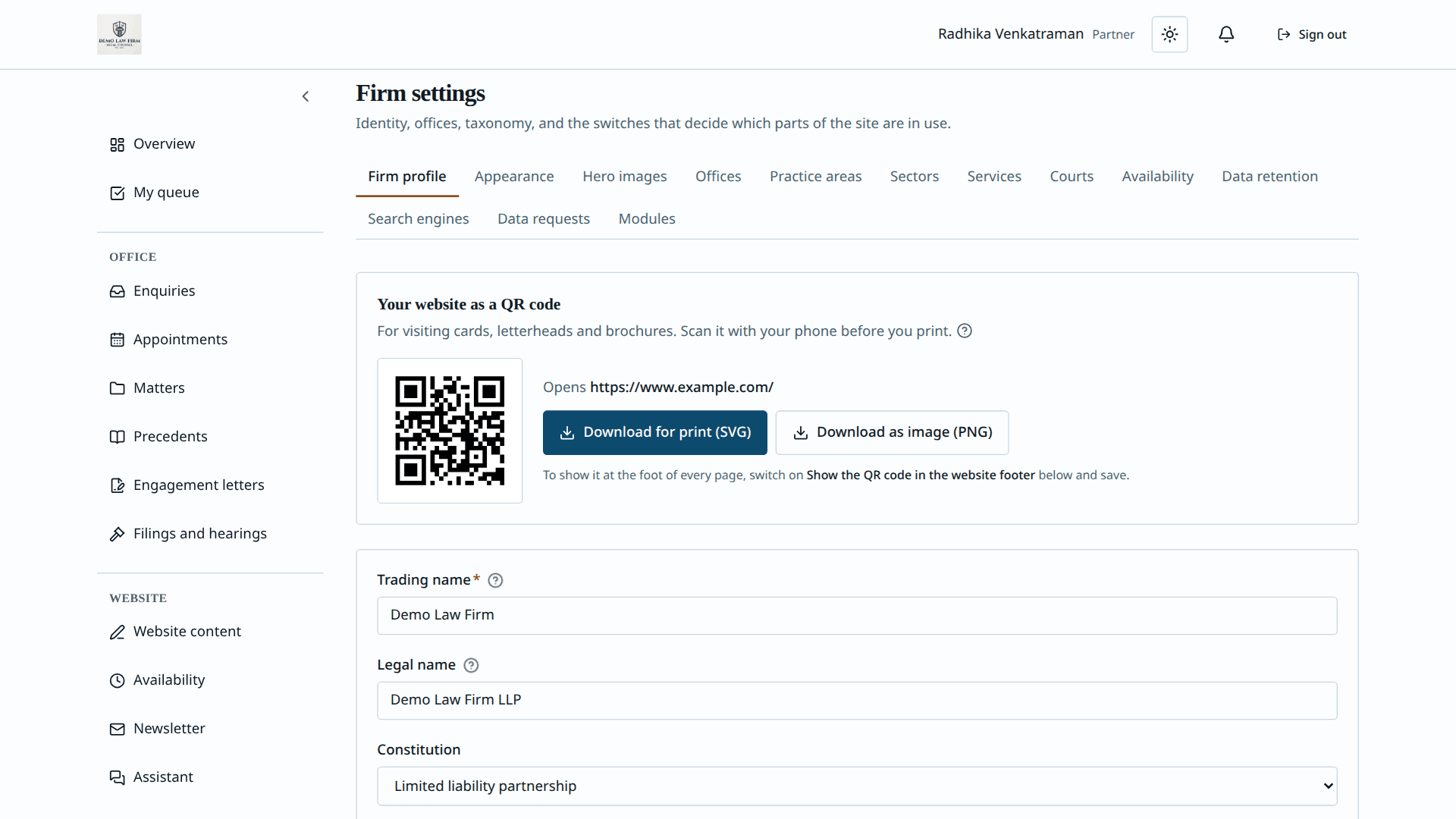Click the Website content pencil icon
Screen dimensions: 1456x819
[117, 632]
